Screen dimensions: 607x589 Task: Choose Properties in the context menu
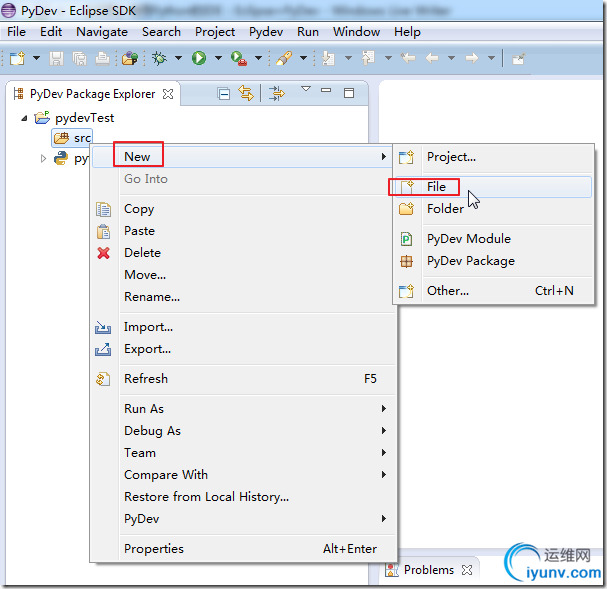pos(242,549)
